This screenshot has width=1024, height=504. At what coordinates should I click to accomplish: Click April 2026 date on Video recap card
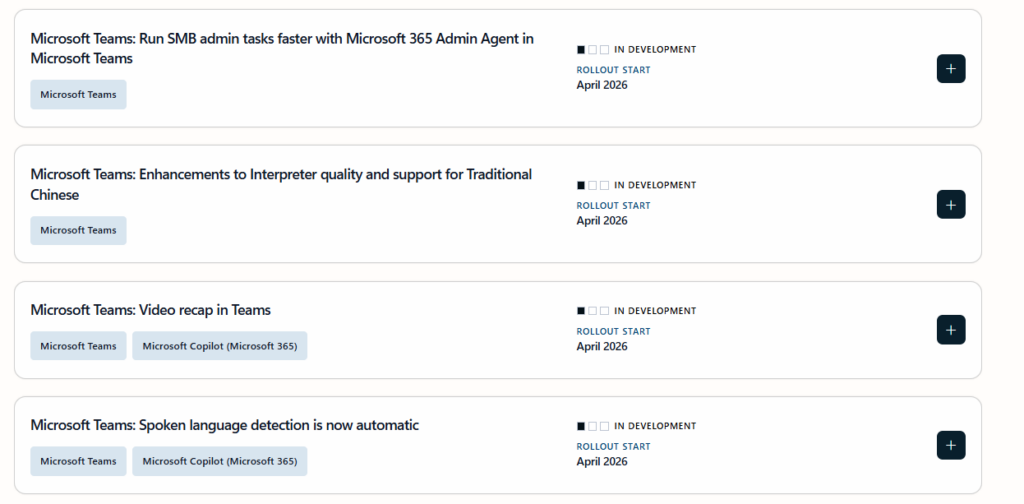point(602,346)
